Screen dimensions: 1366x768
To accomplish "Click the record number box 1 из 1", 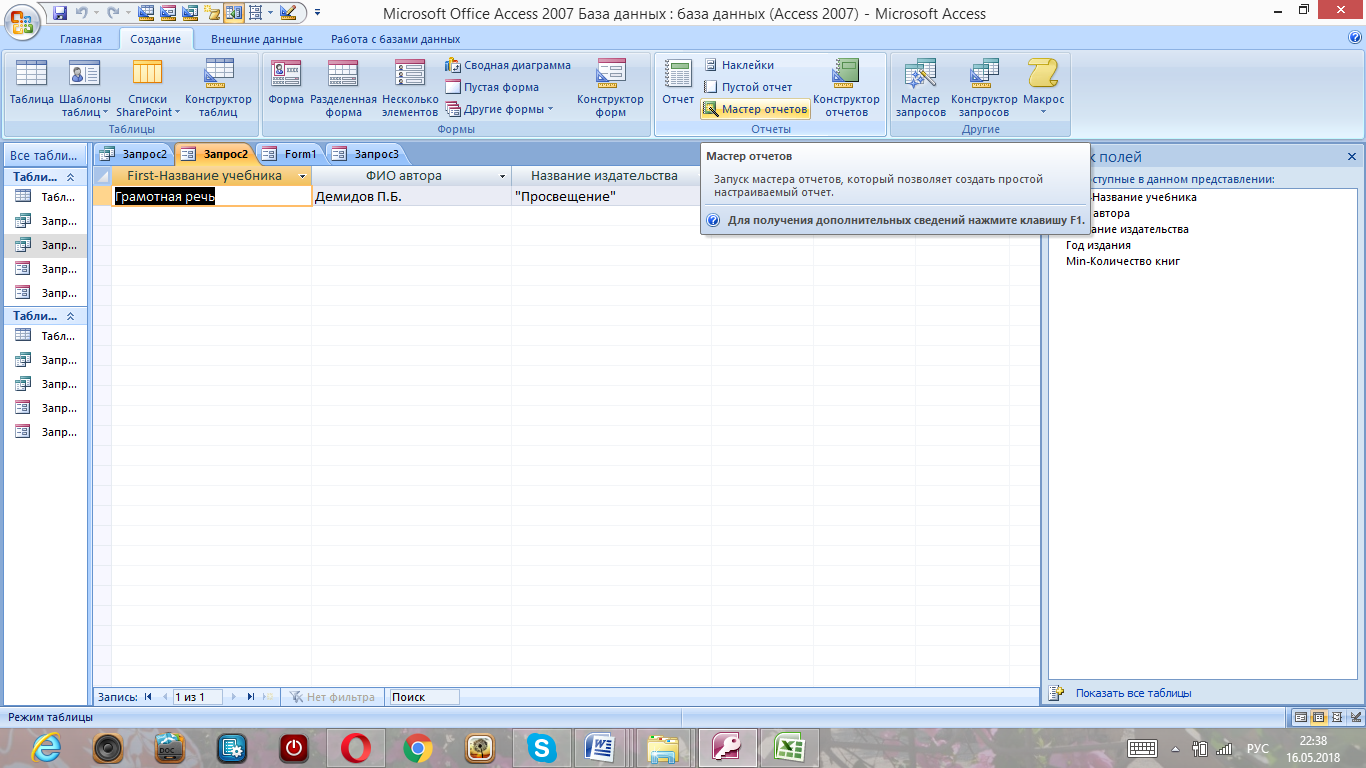I will (x=197, y=697).
